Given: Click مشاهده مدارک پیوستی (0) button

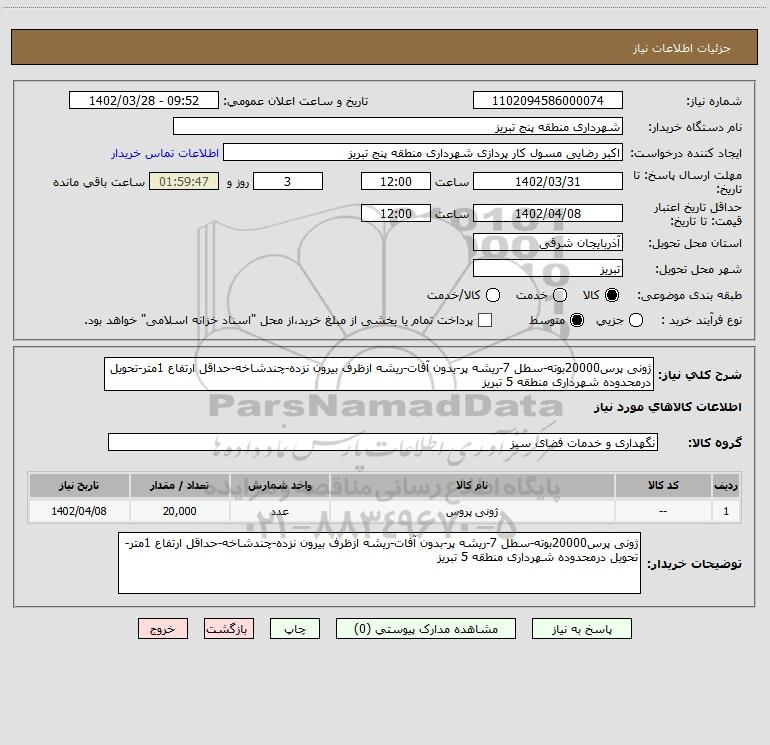Looking at the screenshot, I should click(426, 629).
